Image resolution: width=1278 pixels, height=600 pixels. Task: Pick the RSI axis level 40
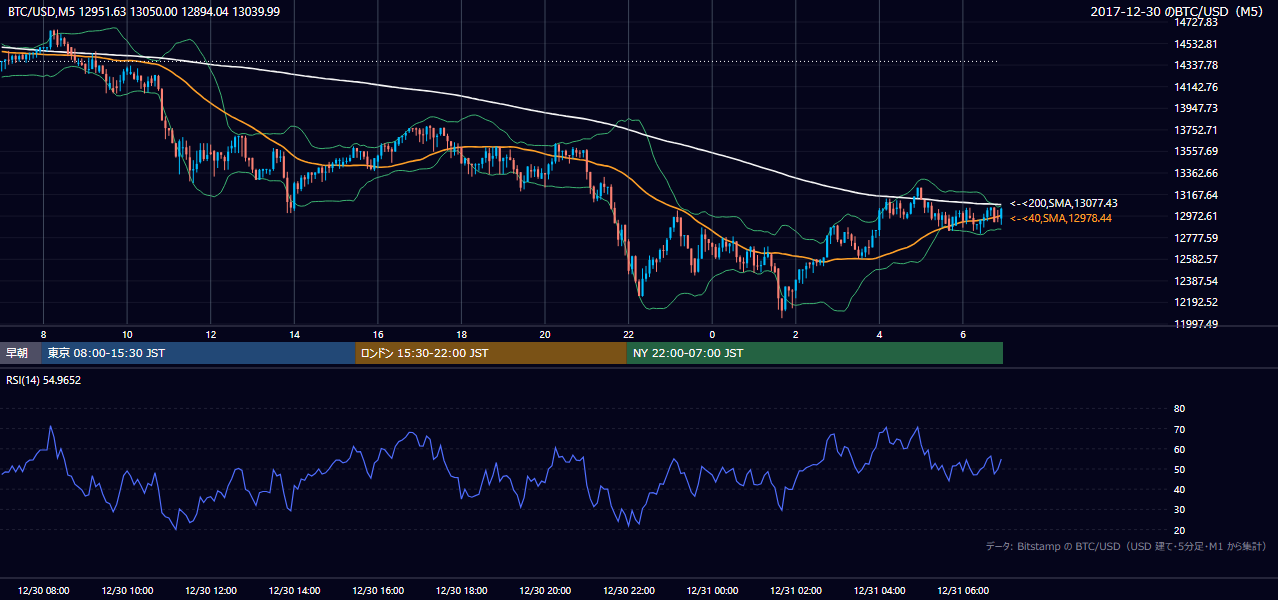coord(1179,489)
